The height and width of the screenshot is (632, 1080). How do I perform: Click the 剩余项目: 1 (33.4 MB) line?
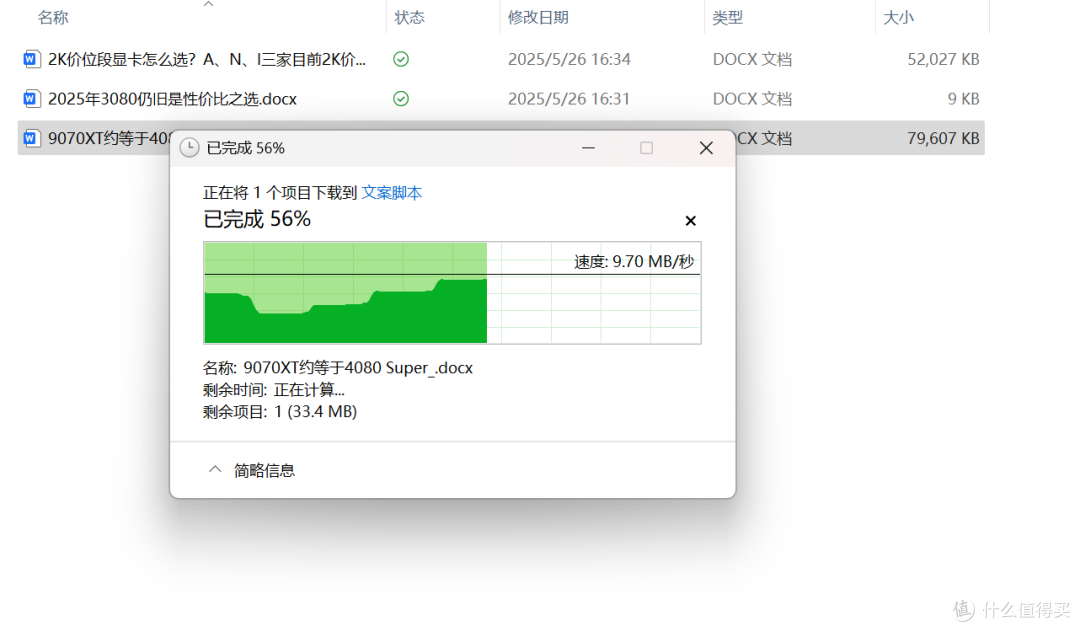[280, 412]
